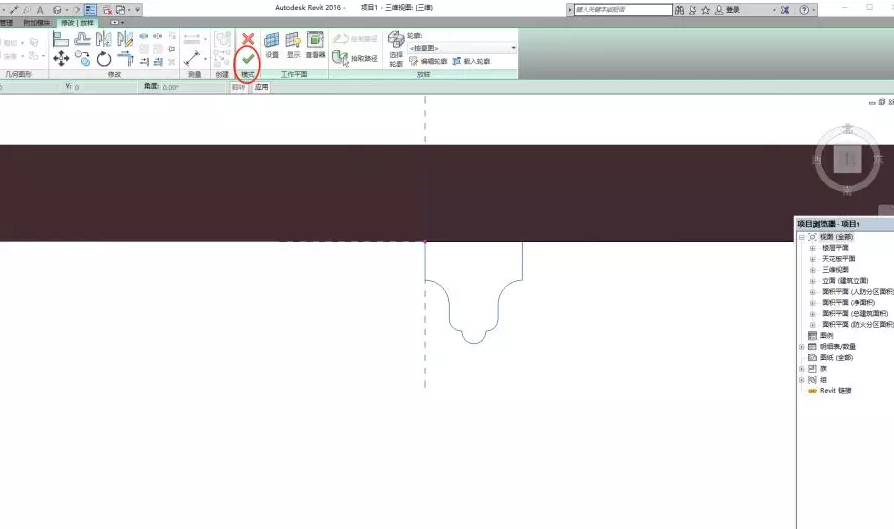
Task: Expand the 组 tree node
Action: coord(802,380)
